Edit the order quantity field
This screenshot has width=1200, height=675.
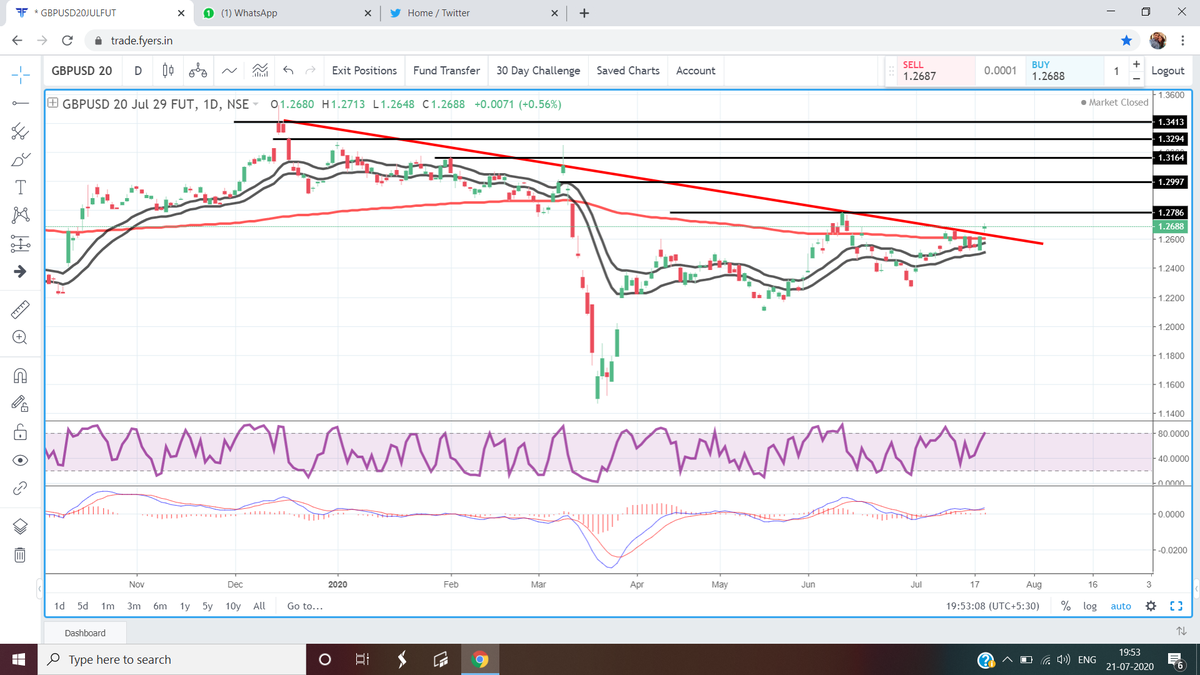[1116, 71]
